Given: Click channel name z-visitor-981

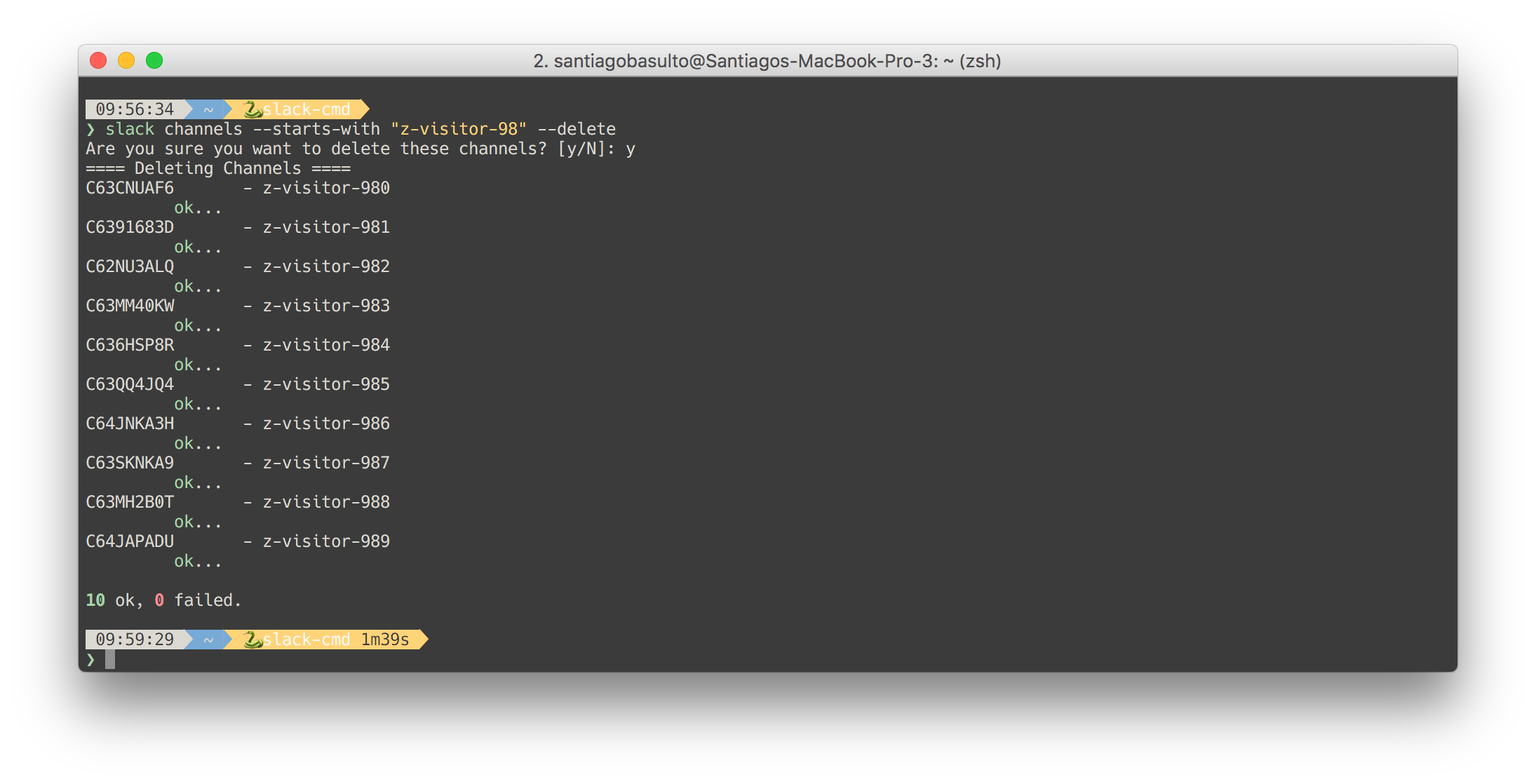Looking at the screenshot, I should [x=326, y=227].
